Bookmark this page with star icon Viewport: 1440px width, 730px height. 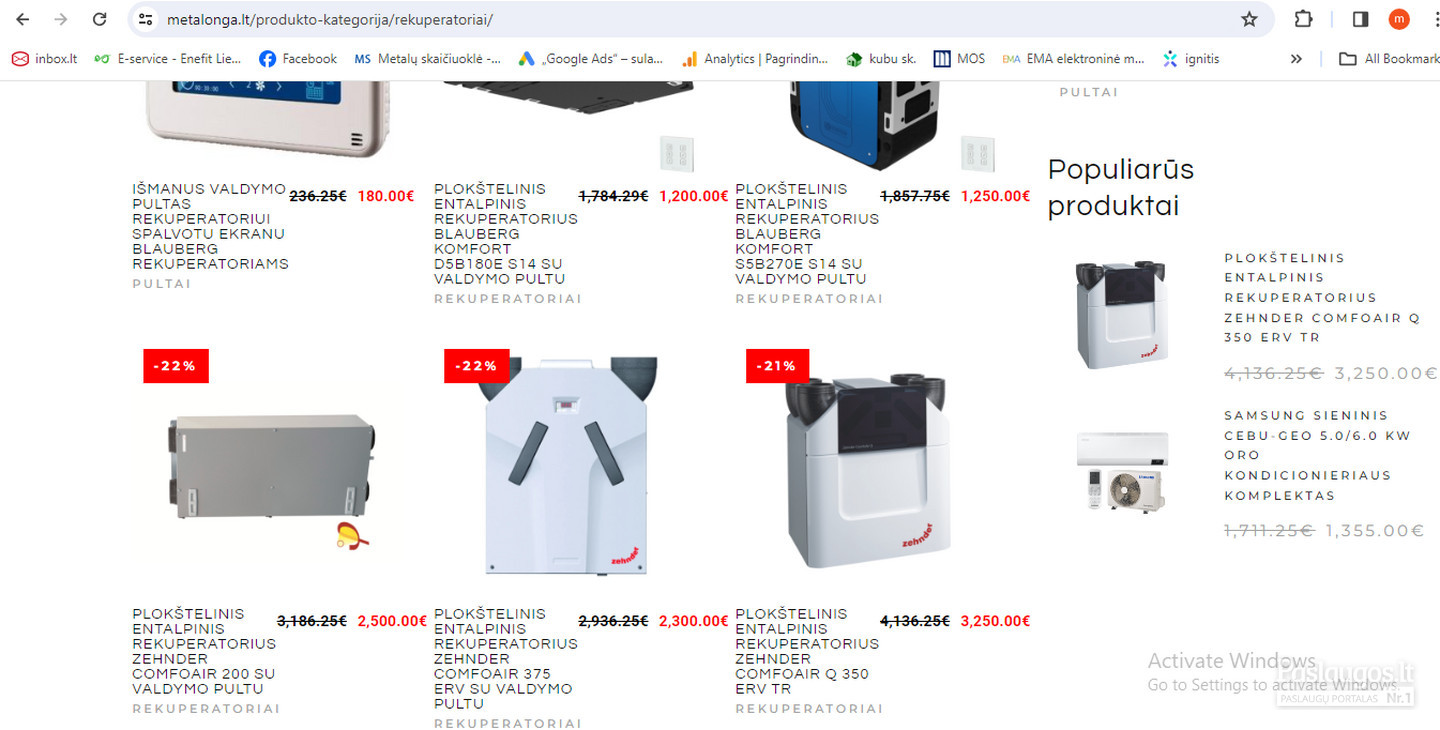(x=1249, y=19)
